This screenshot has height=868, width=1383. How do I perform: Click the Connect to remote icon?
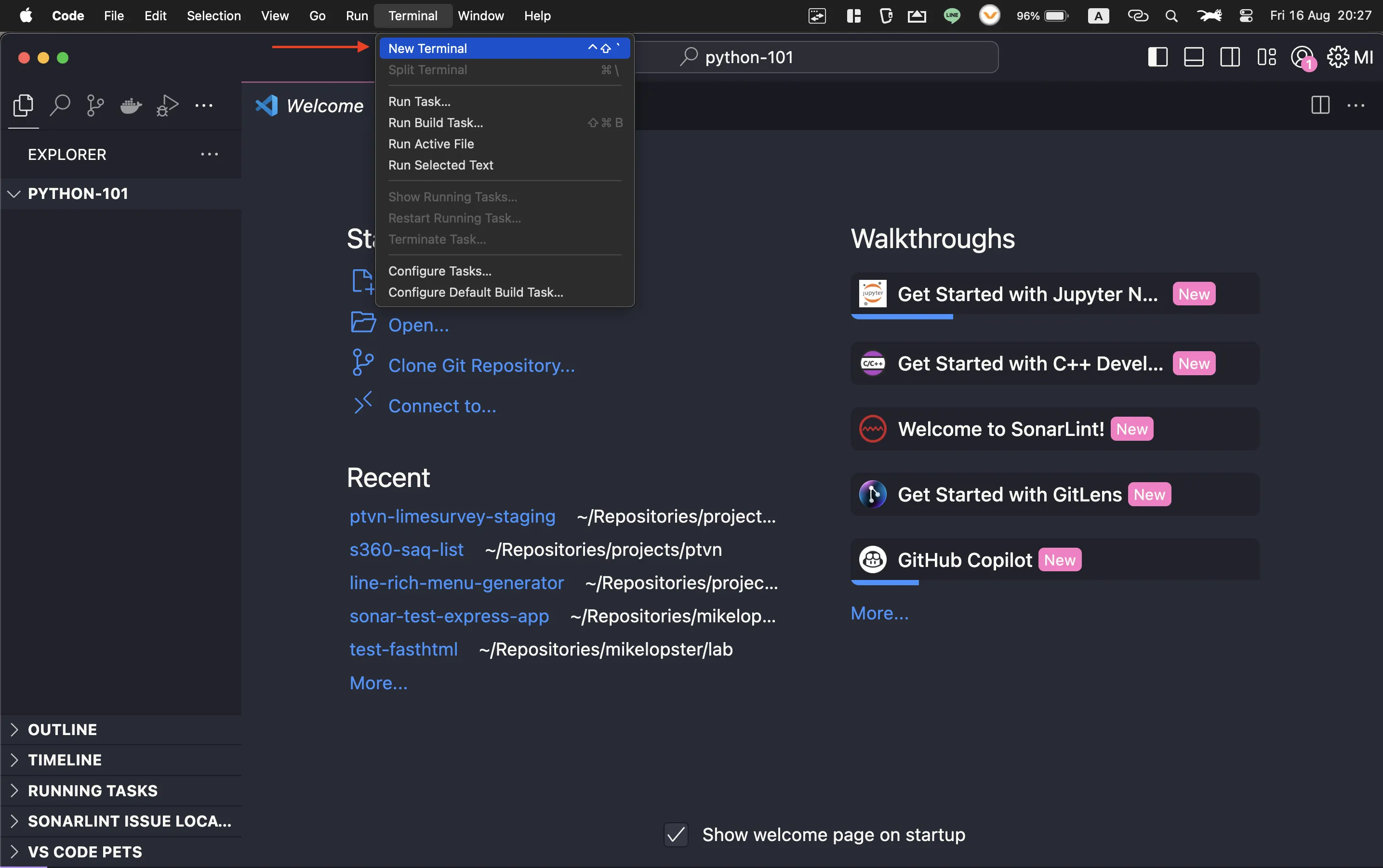(x=363, y=403)
